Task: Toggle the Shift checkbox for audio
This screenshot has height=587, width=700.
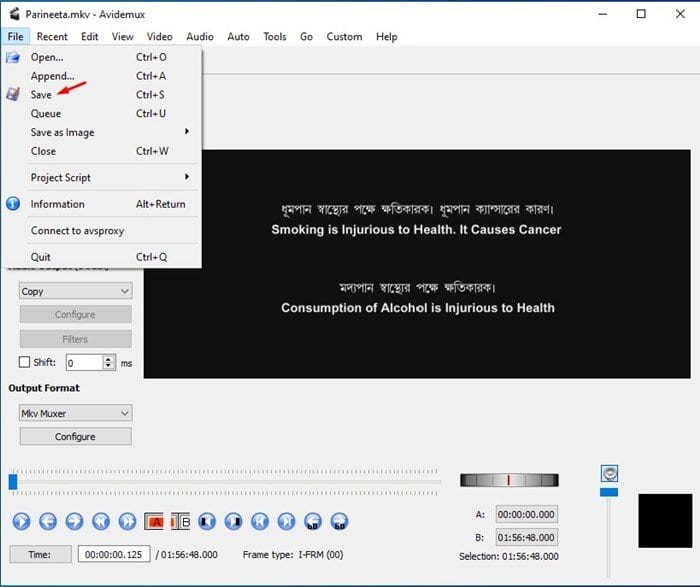Action: 25,363
